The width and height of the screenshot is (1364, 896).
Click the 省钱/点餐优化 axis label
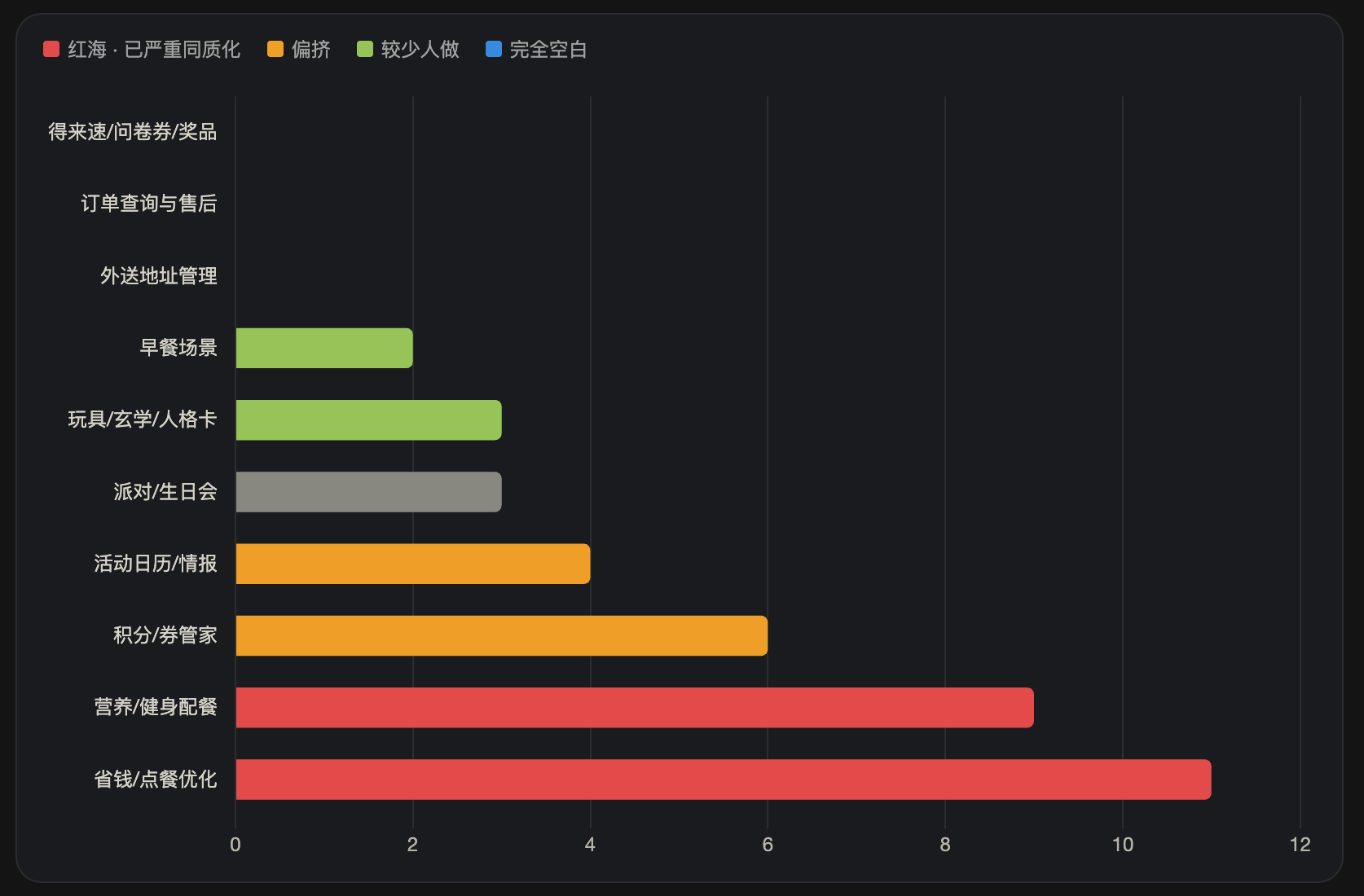[156, 780]
